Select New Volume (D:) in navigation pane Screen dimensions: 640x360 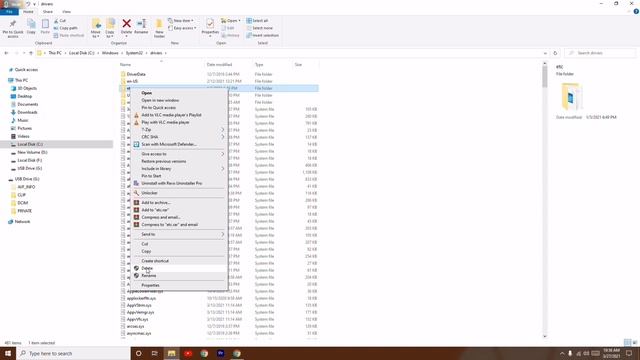32,153
